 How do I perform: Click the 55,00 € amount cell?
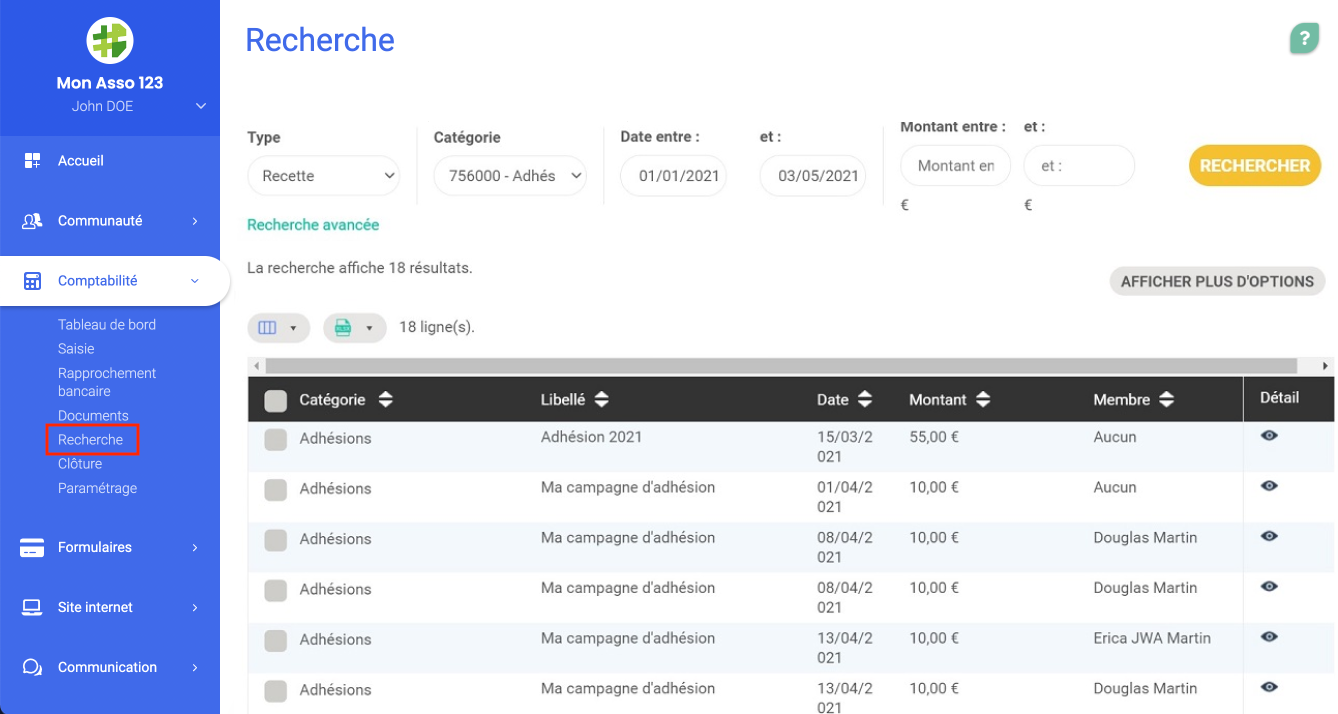(x=934, y=437)
